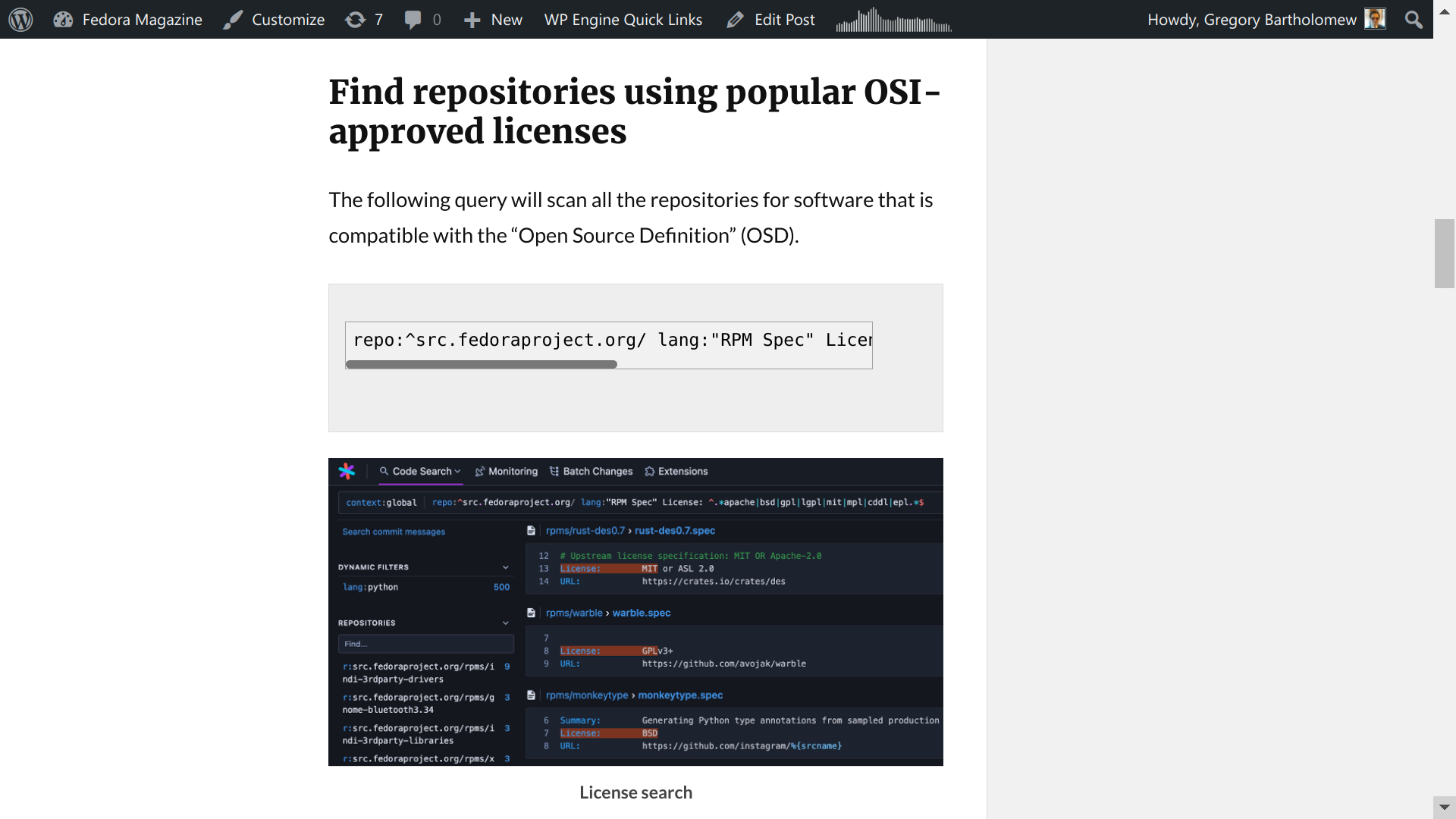Click the plus icon beside New
Viewport: 1456px width, 819px height.
click(472, 20)
